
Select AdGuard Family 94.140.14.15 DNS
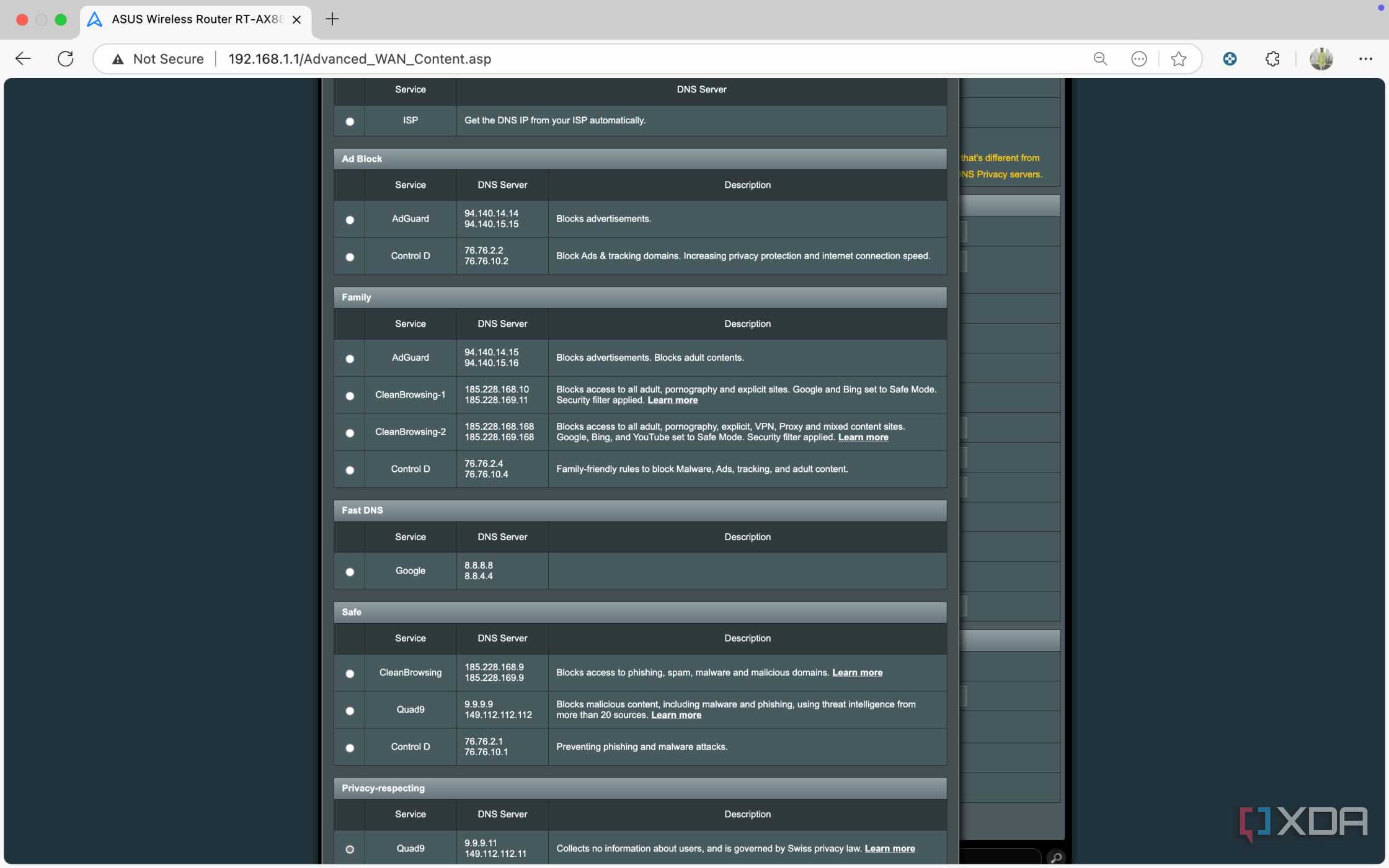pos(350,358)
